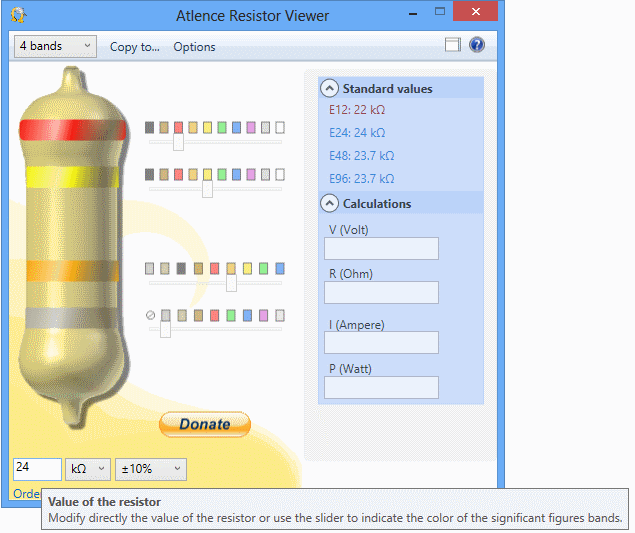
Task: Choose brown swatch in the second band row
Action: [x=164, y=175]
